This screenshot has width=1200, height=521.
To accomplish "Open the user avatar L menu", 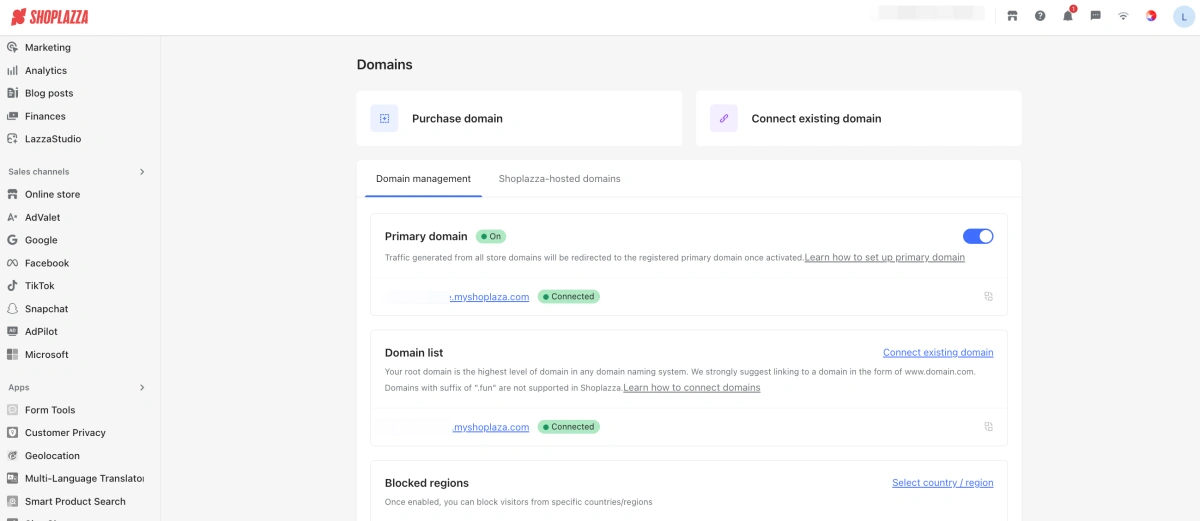I will point(1183,16).
